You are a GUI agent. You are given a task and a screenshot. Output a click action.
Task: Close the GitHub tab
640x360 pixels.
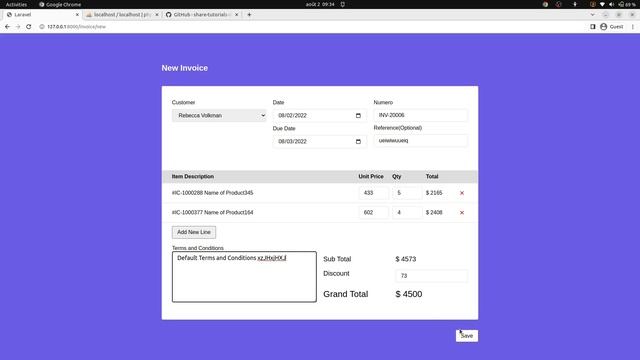(236, 15)
